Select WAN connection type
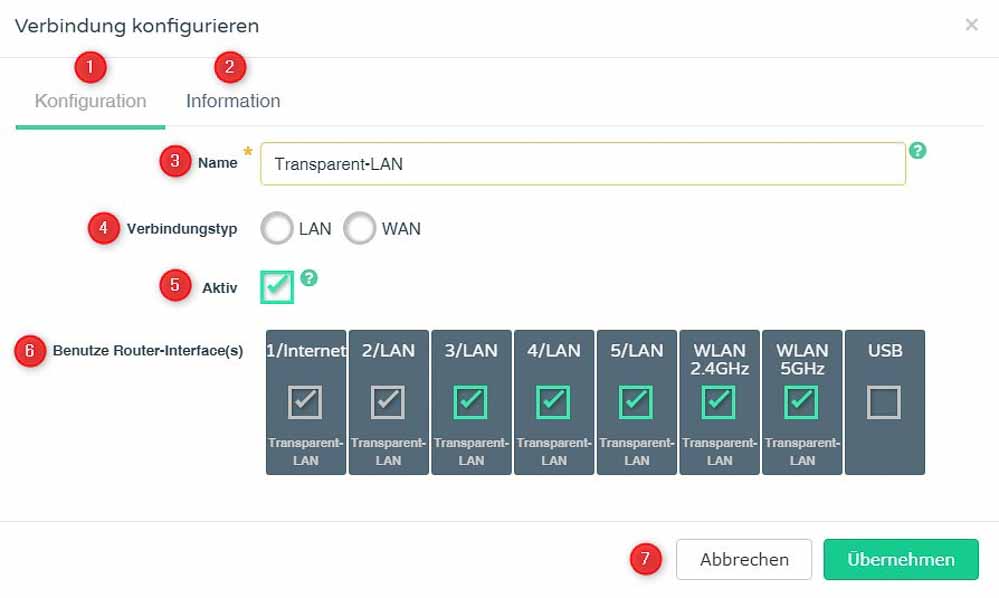Viewport: 999px width, 598px height. [360, 229]
